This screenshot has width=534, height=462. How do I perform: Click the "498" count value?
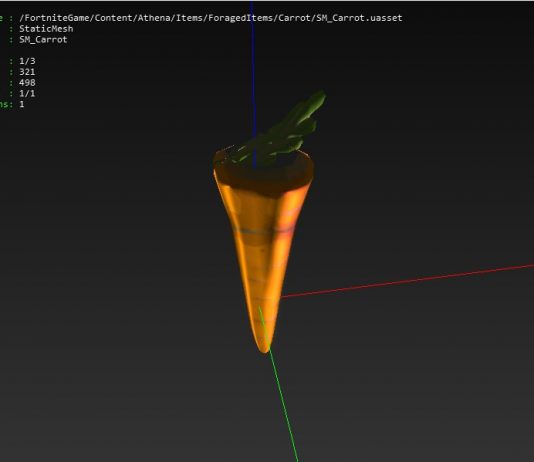[x=27, y=83]
